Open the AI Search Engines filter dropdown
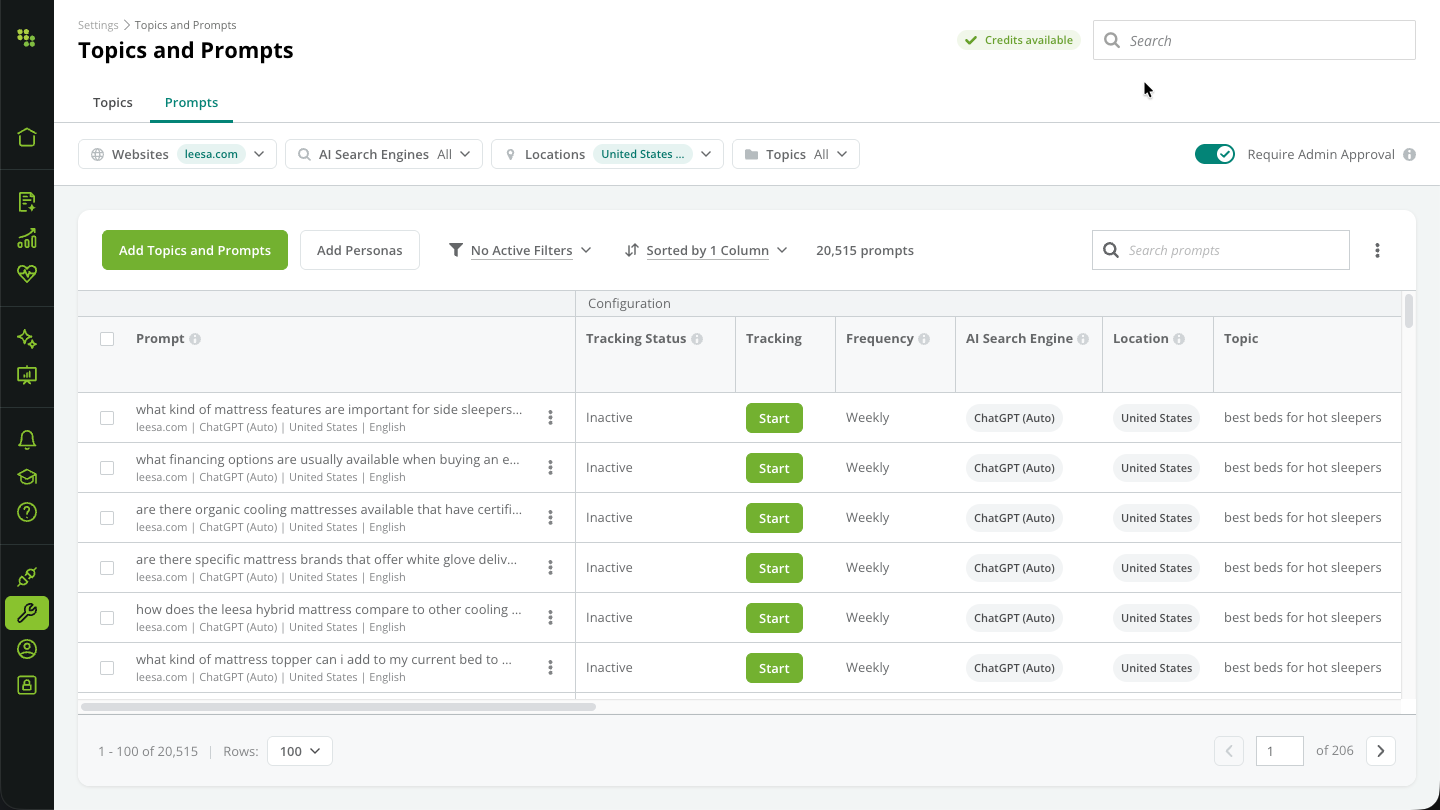The height and width of the screenshot is (810, 1440). [x=384, y=154]
